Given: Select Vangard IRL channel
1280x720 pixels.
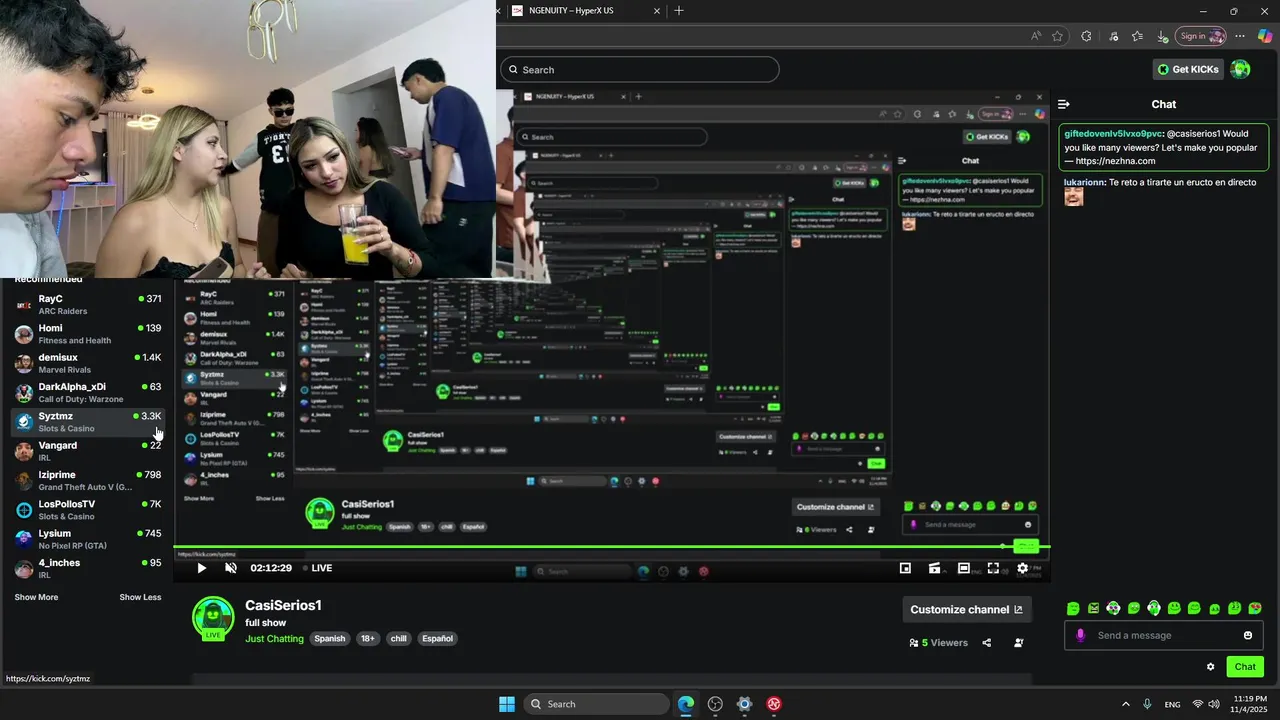Looking at the screenshot, I should coord(88,451).
